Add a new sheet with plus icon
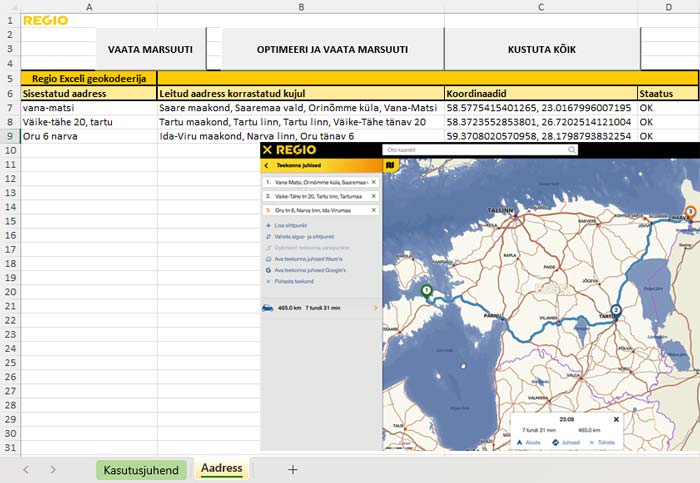700x483 pixels. click(293, 469)
